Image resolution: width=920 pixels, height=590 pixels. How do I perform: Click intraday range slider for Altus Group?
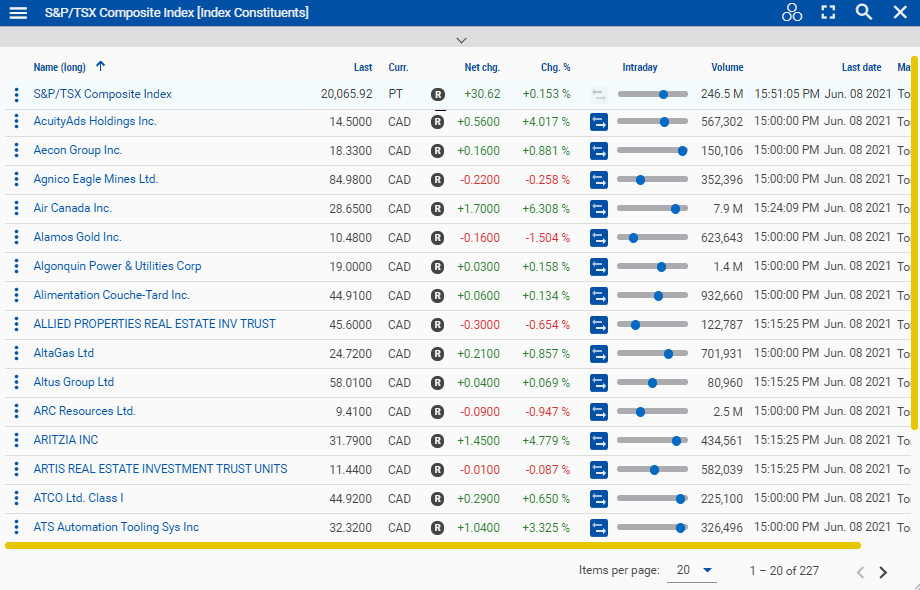[652, 382]
